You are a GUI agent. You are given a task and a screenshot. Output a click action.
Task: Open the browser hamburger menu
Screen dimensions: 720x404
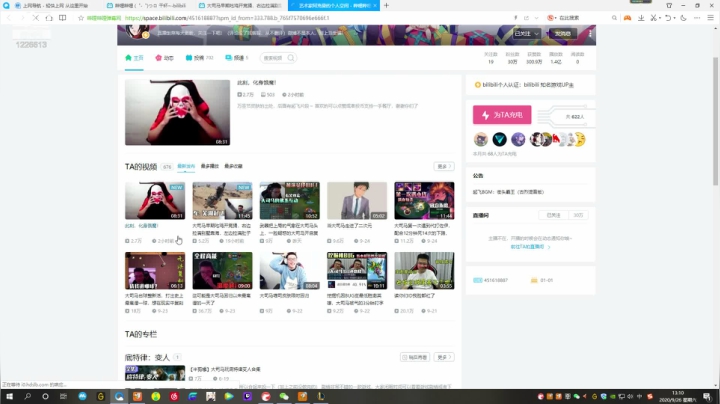click(x=710, y=18)
